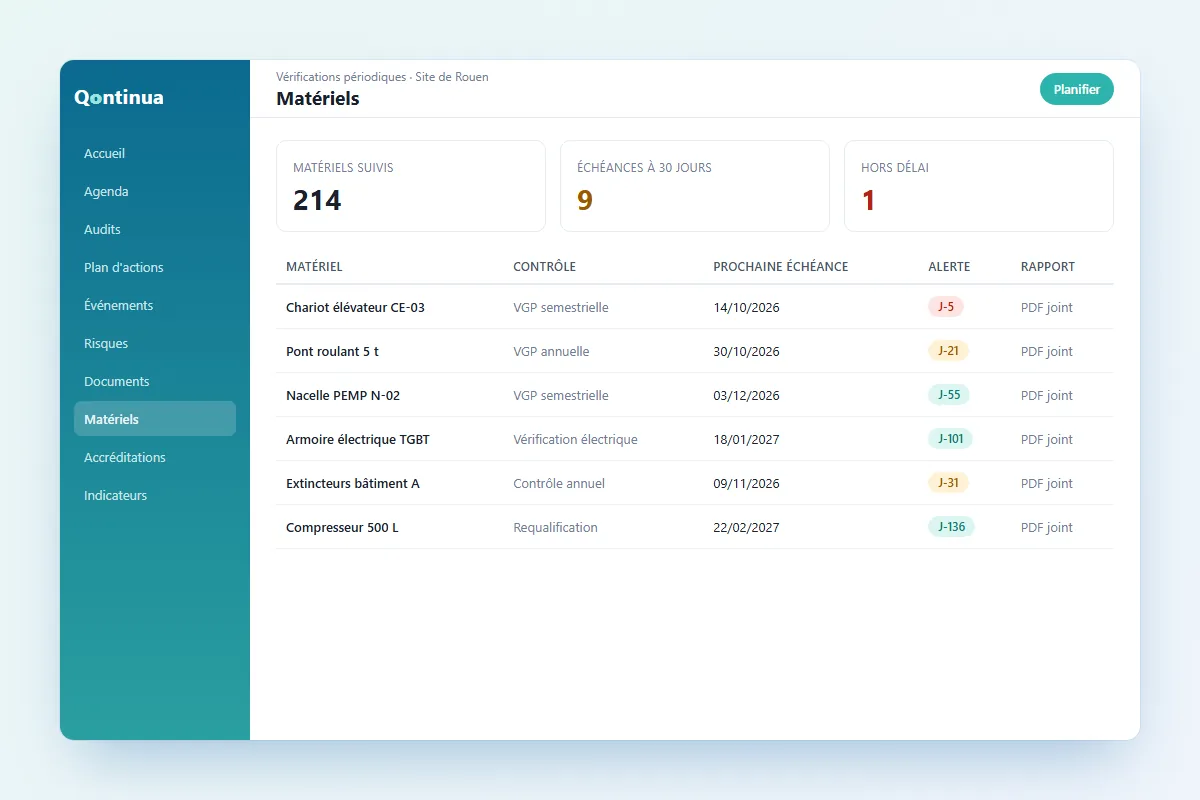Open the Matériels suivis card
Viewport: 1200px width, 800px height.
click(x=411, y=186)
